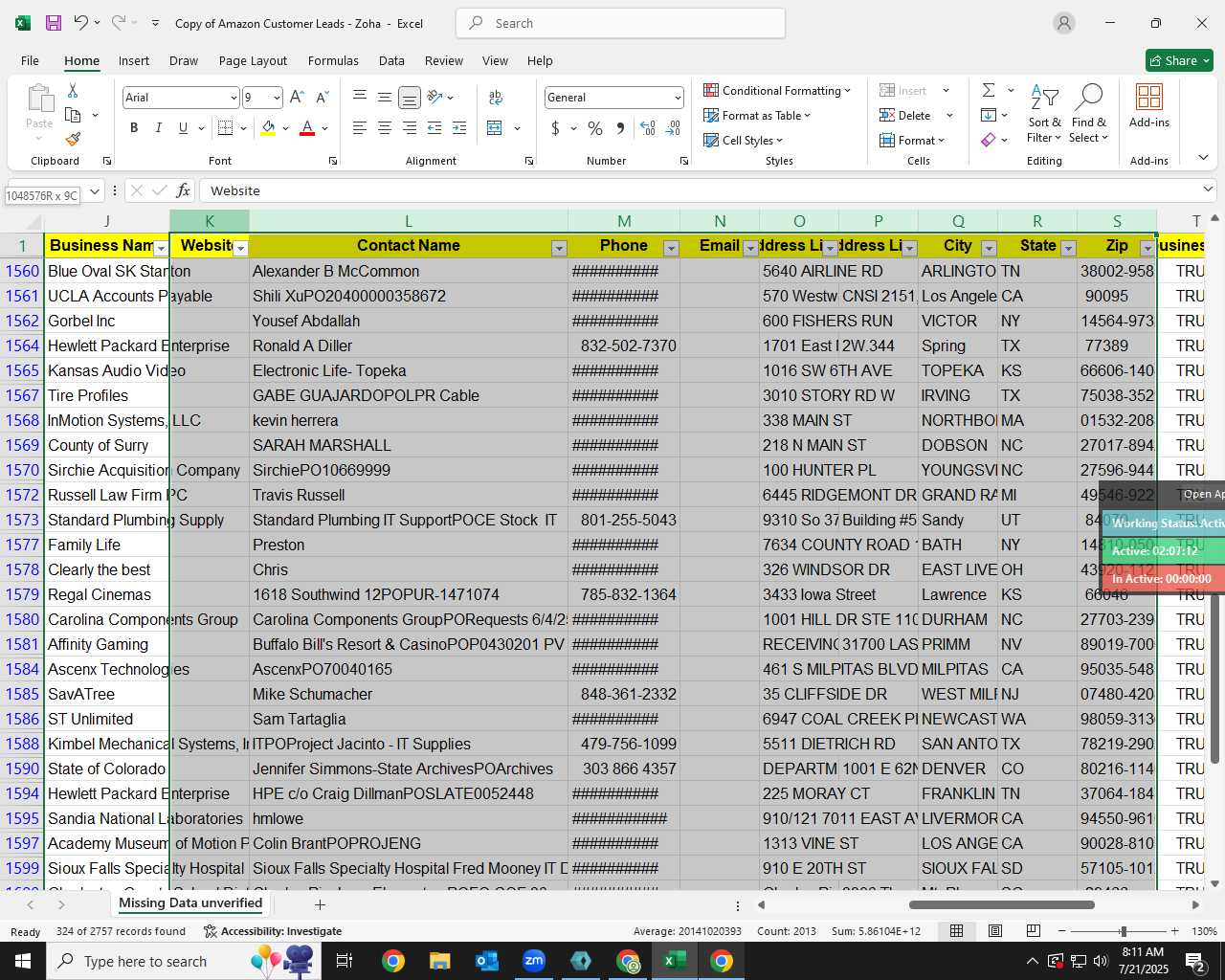This screenshot has height=980, width=1225.
Task: Click the Search box in title bar
Action: click(620, 23)
